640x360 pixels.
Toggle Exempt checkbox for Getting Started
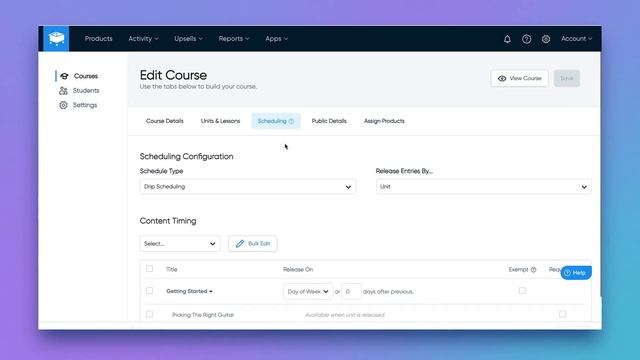[x=522, y=291]
